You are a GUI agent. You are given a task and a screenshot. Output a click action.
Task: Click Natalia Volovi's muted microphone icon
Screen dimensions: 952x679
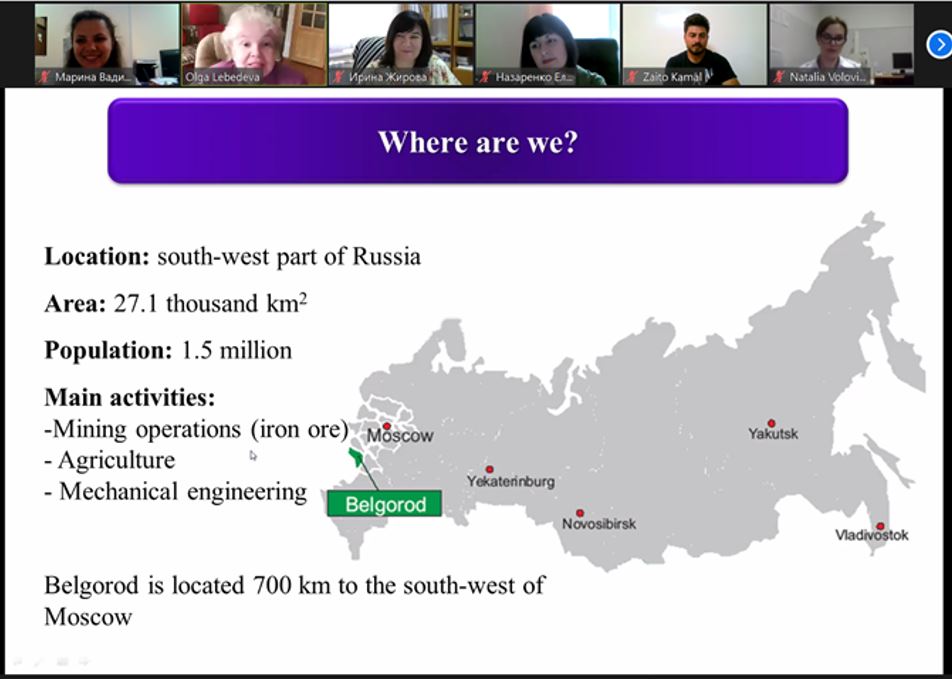click(779, 76)
